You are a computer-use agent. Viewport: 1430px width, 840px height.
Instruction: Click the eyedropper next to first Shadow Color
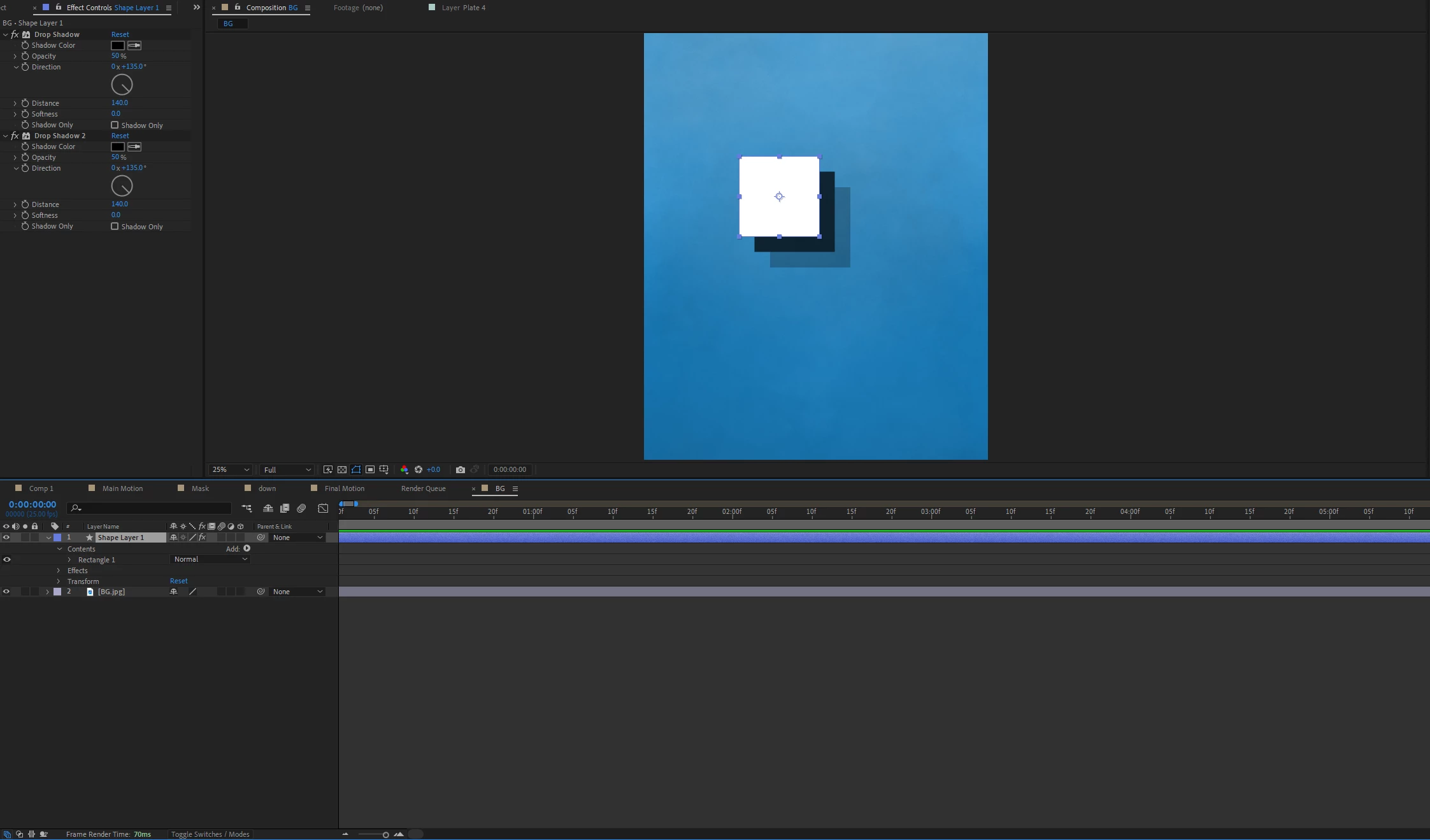click(134, 45)
